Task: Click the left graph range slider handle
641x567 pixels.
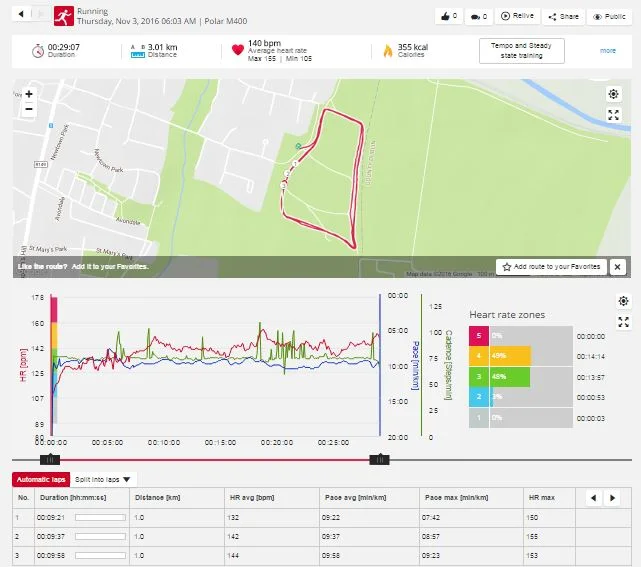Action: click(x=47, y=459)
